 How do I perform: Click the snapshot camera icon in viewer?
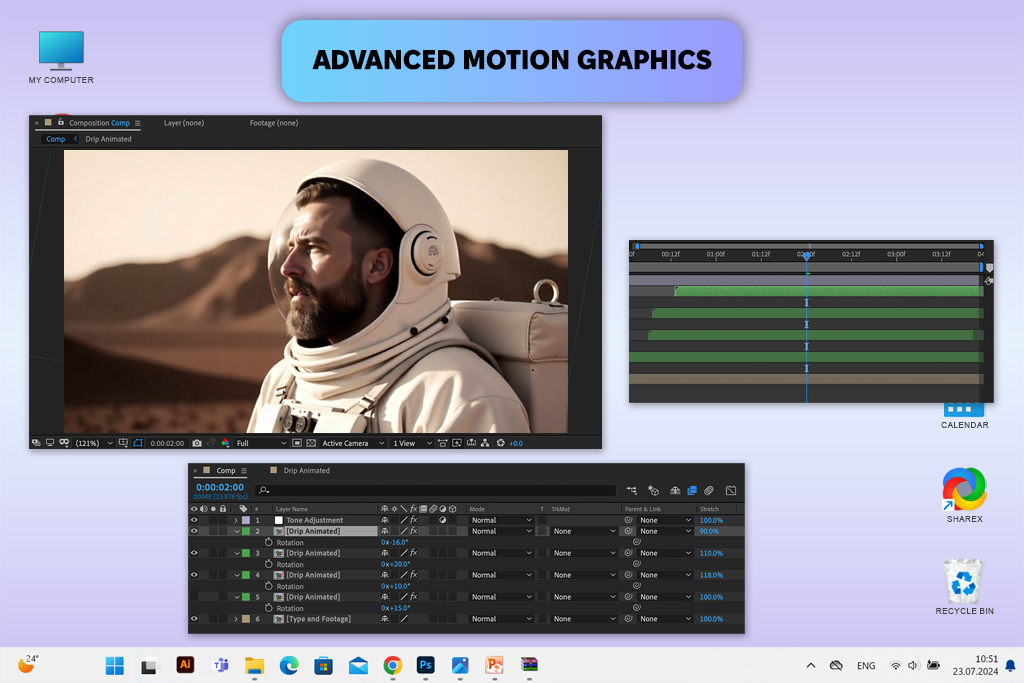coord(197,443)
